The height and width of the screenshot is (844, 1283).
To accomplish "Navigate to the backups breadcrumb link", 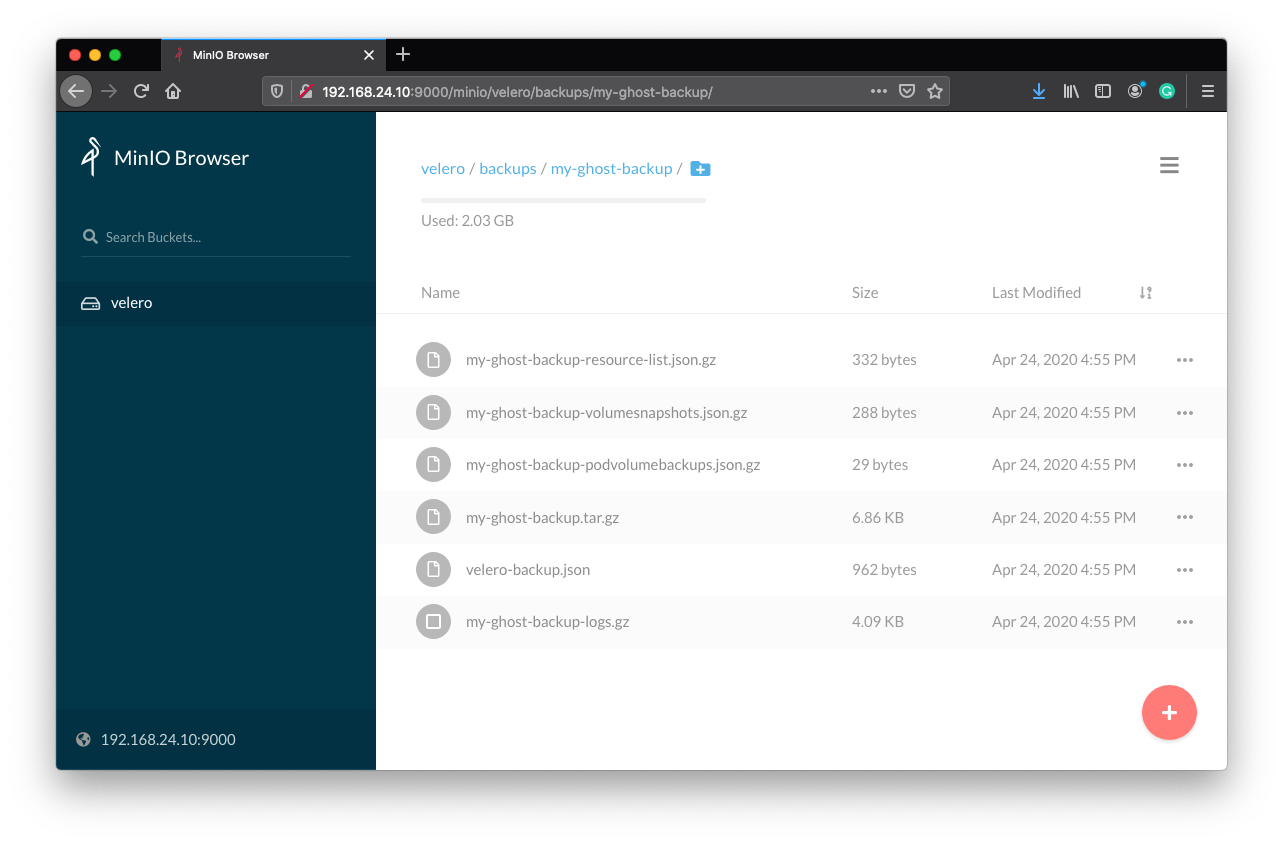I will pyautogui.click(x=507, y=168).
